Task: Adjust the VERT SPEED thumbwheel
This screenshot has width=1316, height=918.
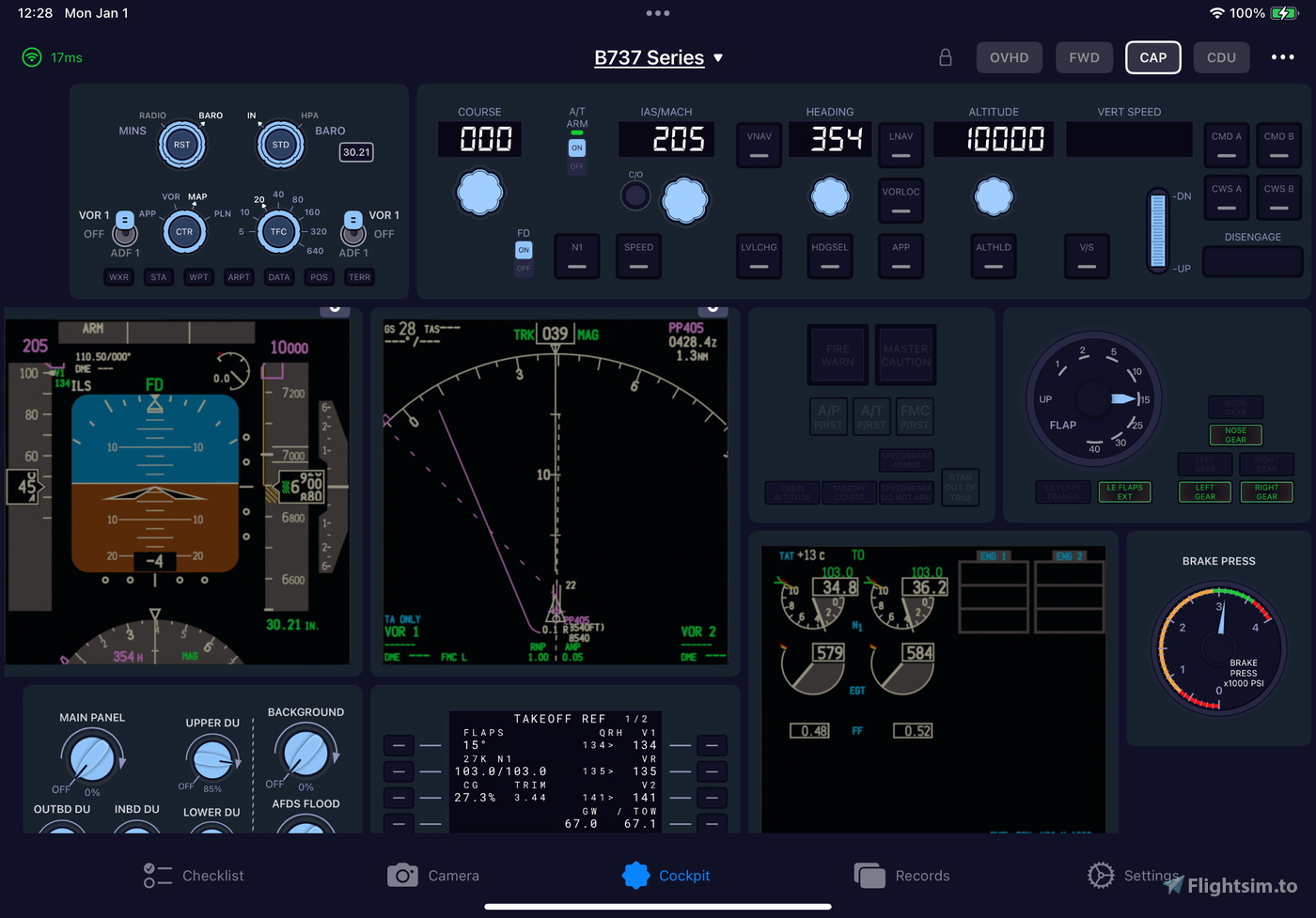Action: [1157, 230]
